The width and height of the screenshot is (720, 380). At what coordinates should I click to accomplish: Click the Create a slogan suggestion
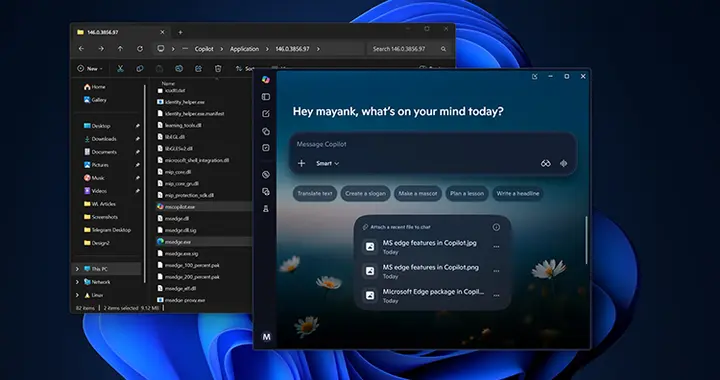click(365, 193)
